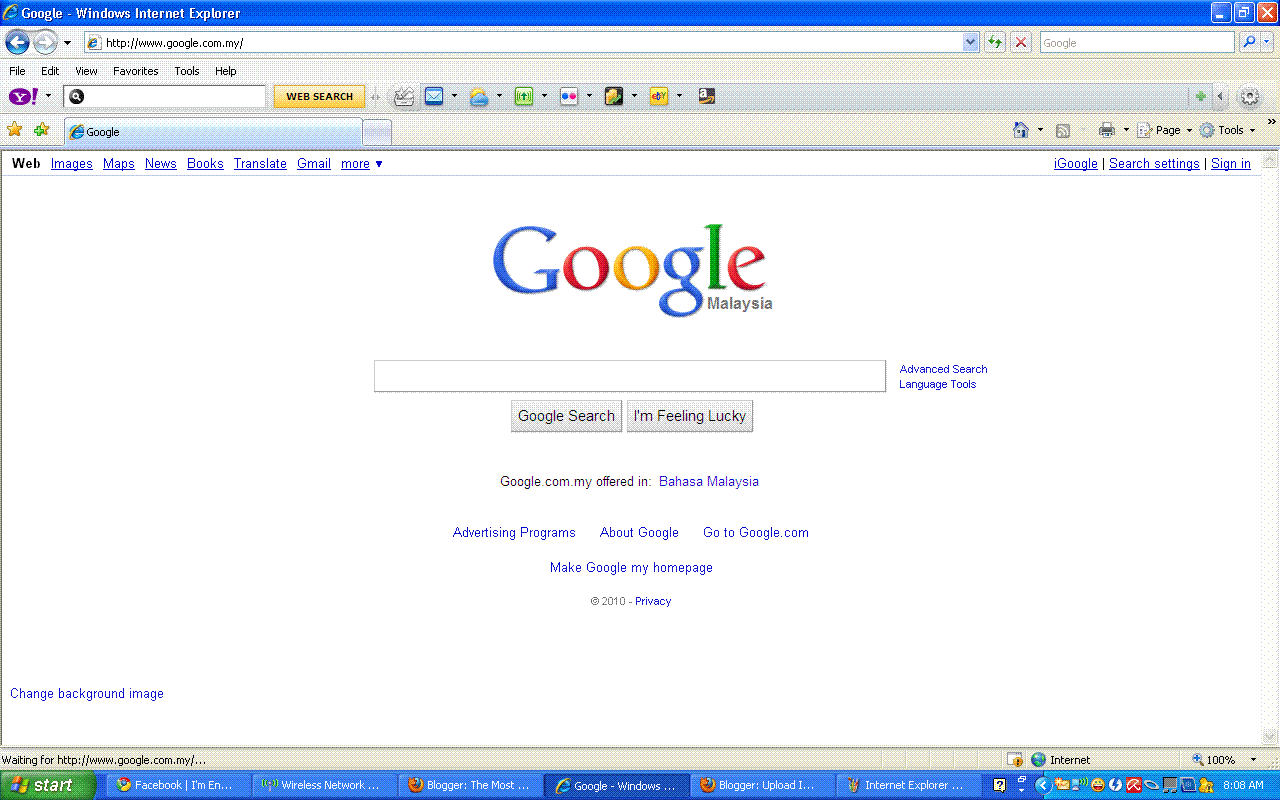
Task: Open the File menu
Action: [x=17, y=71]
